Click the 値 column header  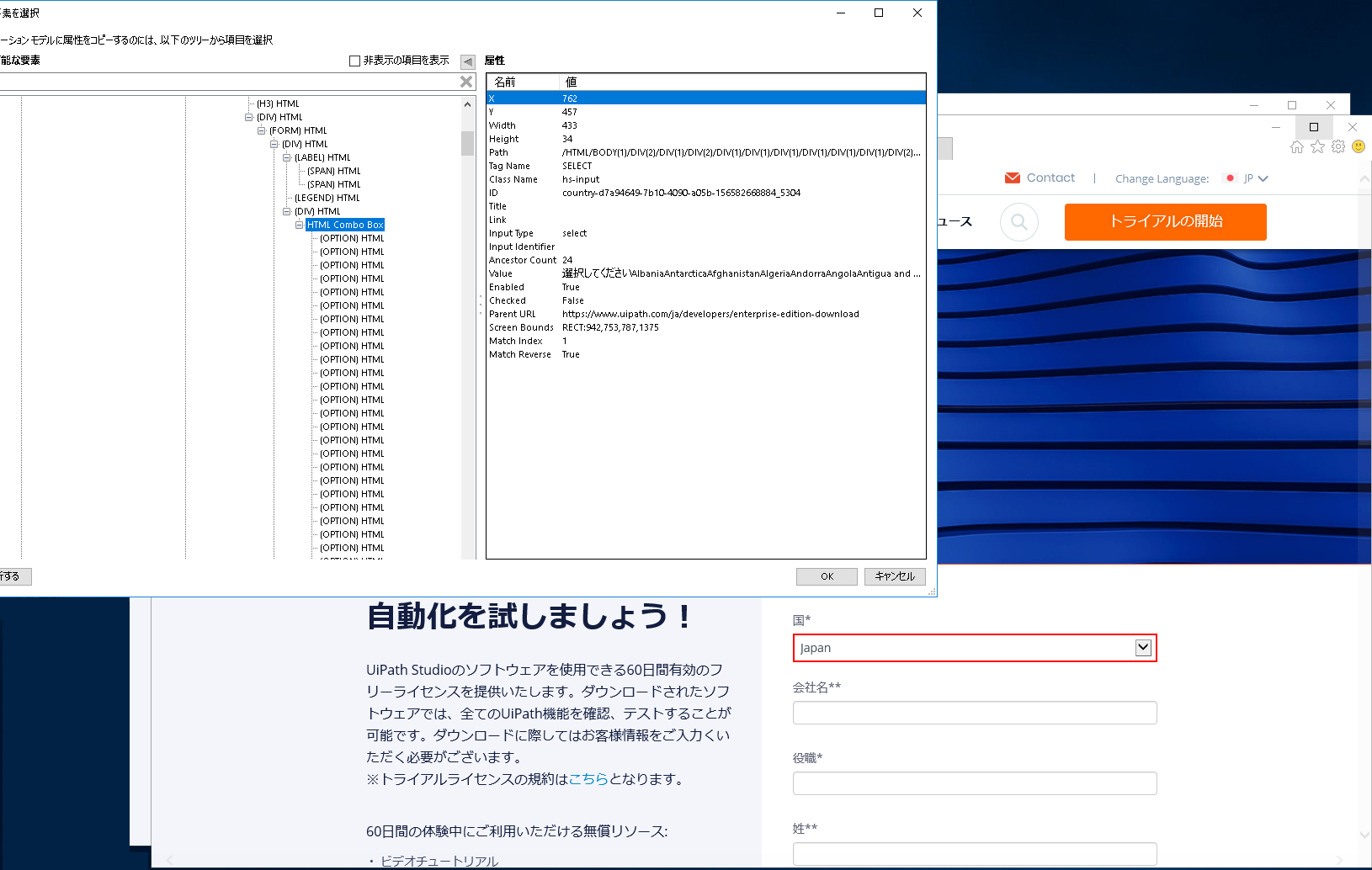coord(742,82)
